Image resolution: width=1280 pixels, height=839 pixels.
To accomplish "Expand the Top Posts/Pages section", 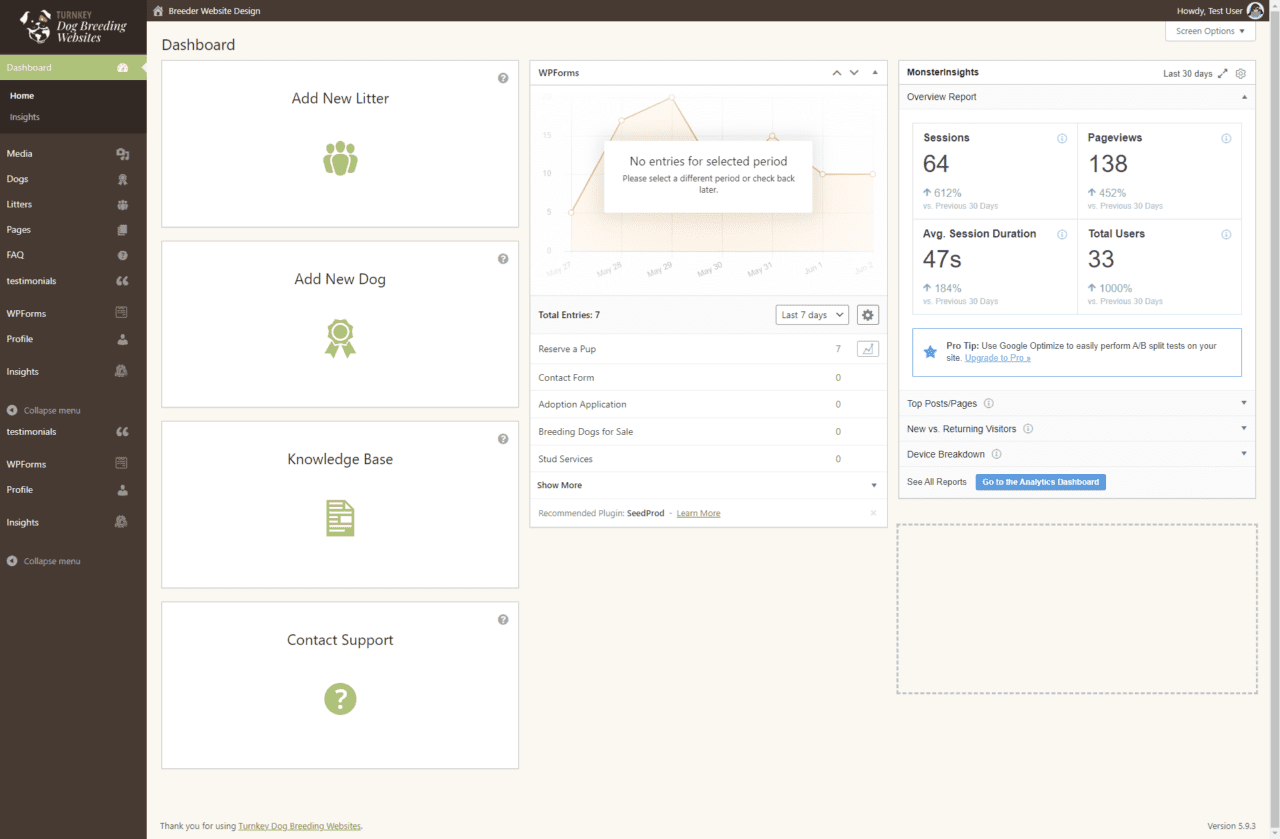I will coord(1244,403).
